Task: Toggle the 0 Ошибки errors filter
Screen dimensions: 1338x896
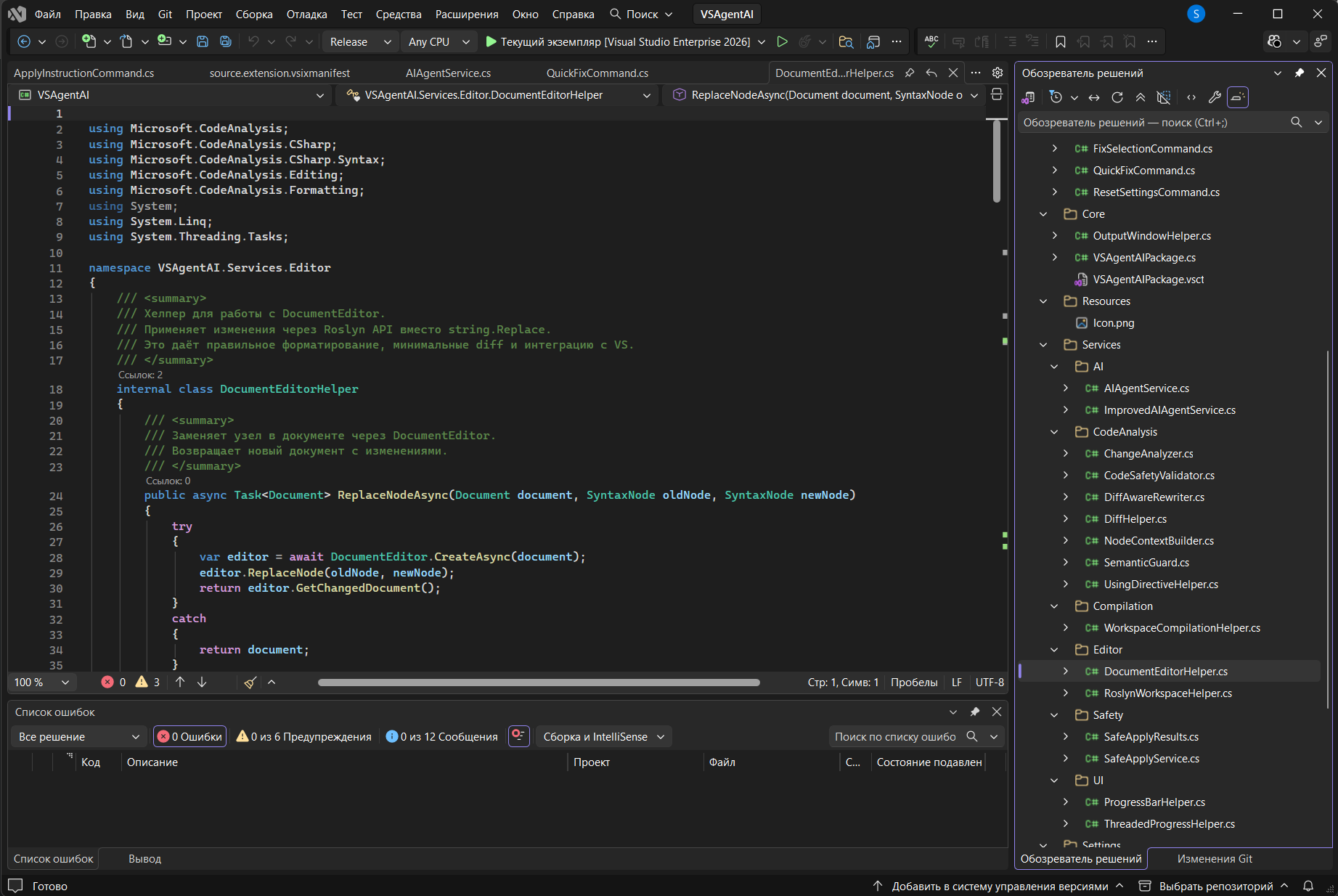Action: (190, 737)
